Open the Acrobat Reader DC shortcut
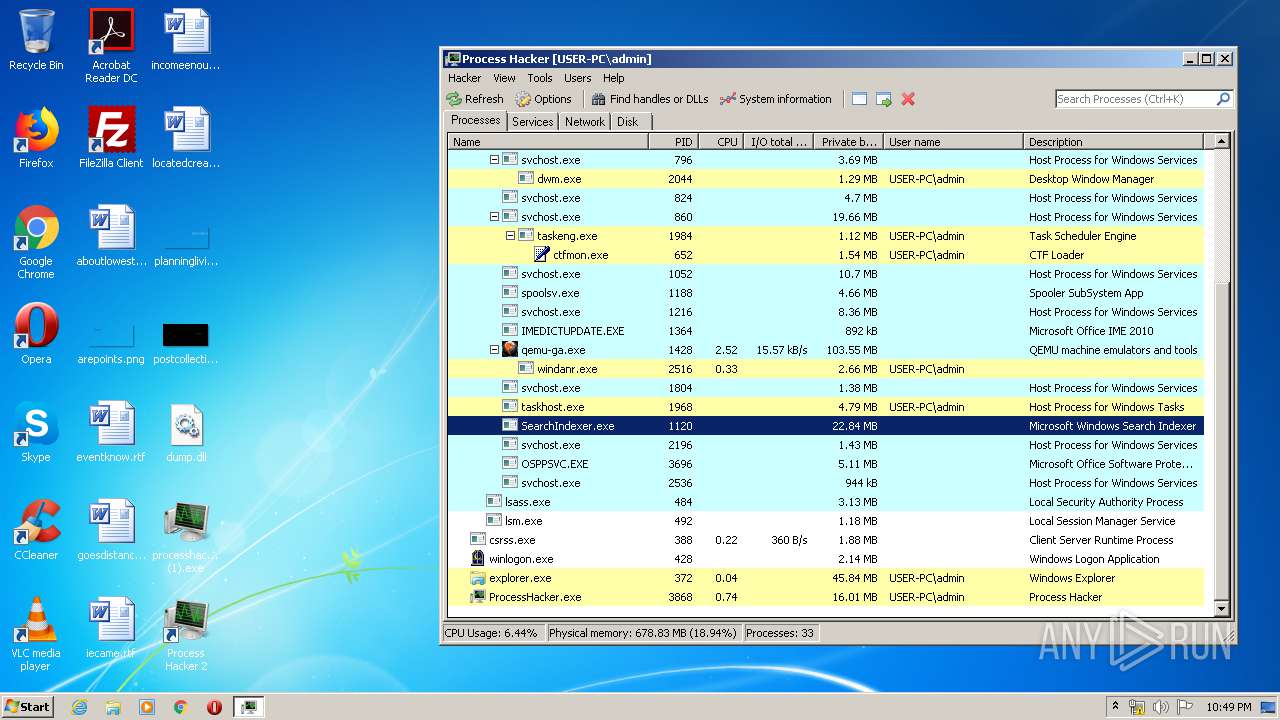 click(111, 46)
